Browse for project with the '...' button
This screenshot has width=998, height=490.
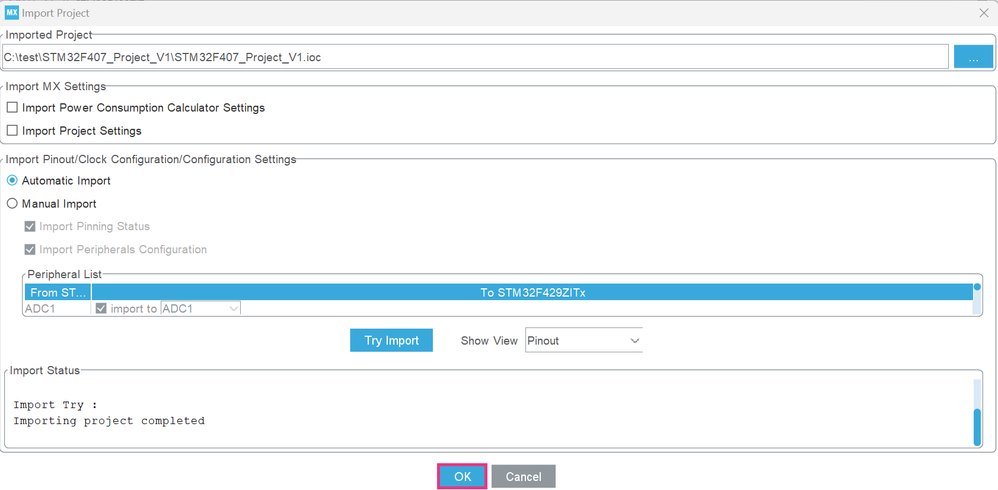pyautogui.click(x=973, y=57)
